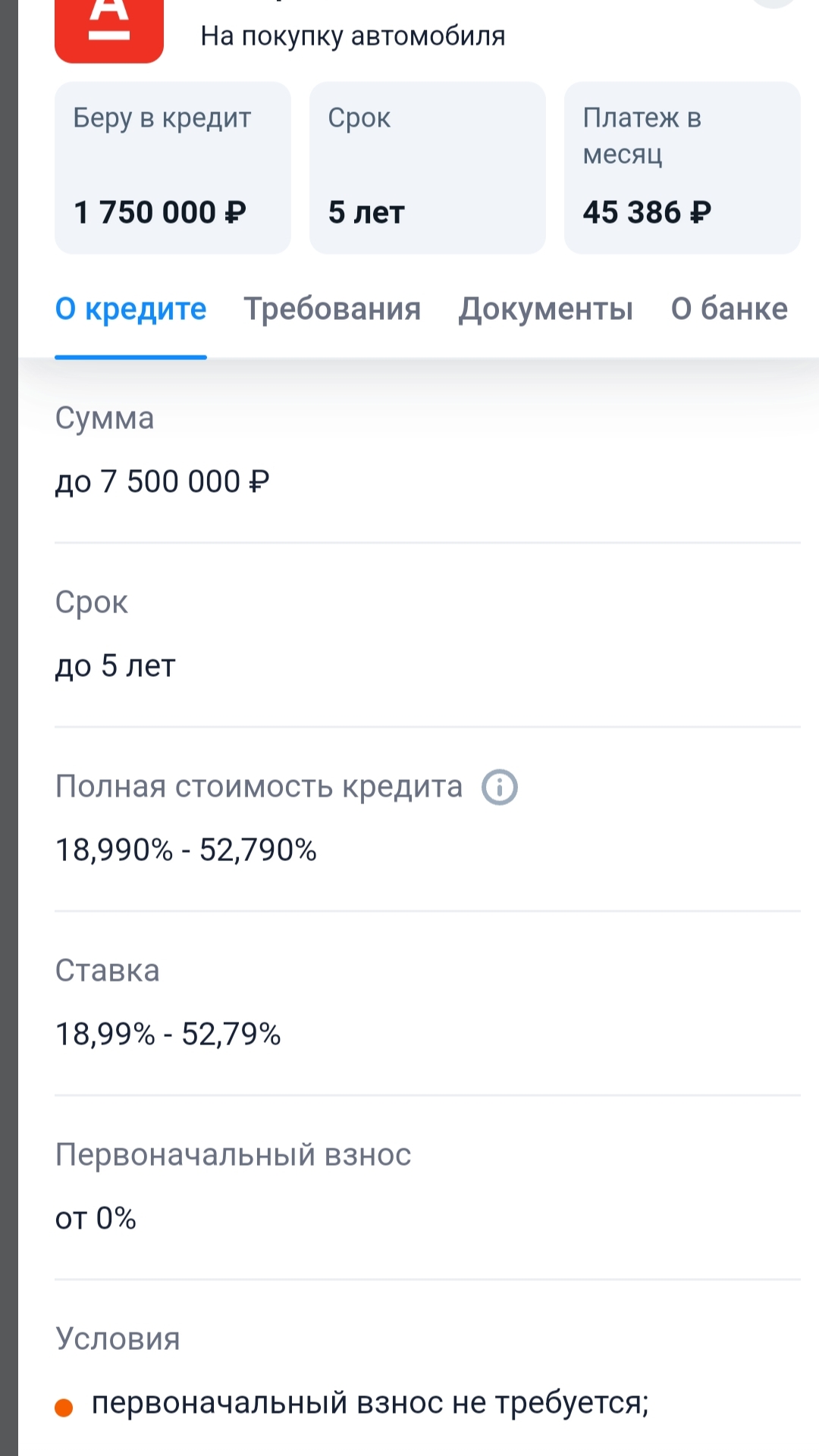
Task: Open the Документы tab
Action: click(545, 309)
